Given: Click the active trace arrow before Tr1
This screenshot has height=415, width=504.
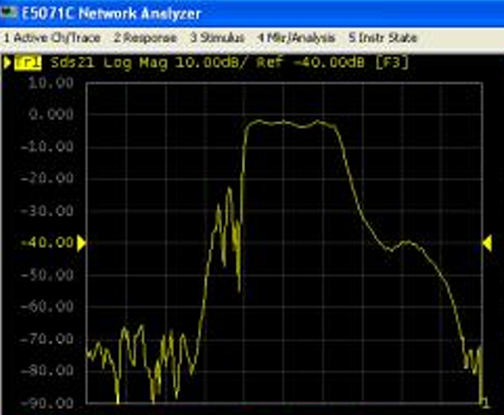Looking at the screenshot, I should (x=7, y=63).
